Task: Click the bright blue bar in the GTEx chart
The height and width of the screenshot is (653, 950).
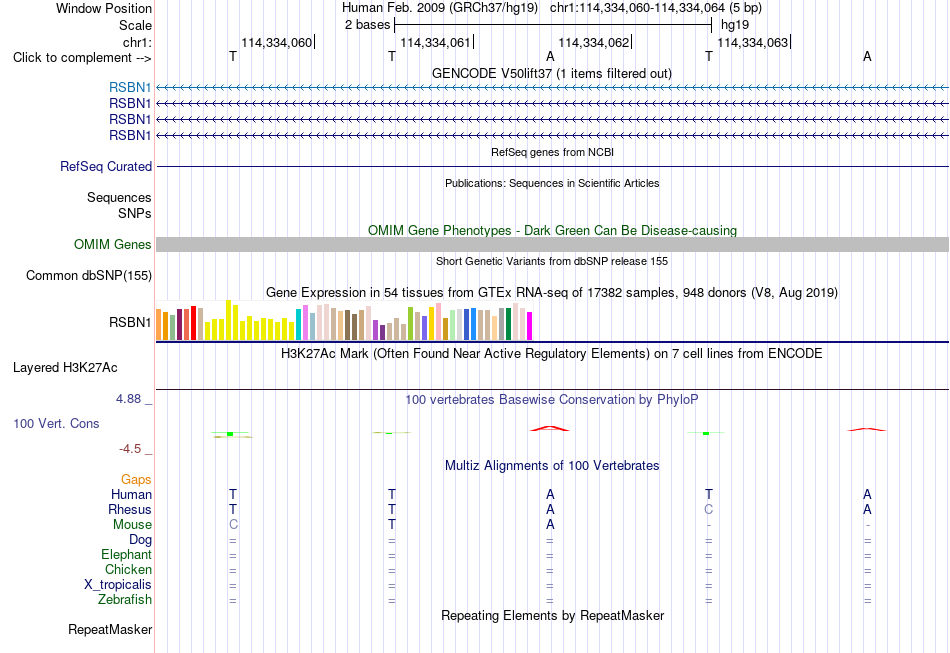Action: 473,324
